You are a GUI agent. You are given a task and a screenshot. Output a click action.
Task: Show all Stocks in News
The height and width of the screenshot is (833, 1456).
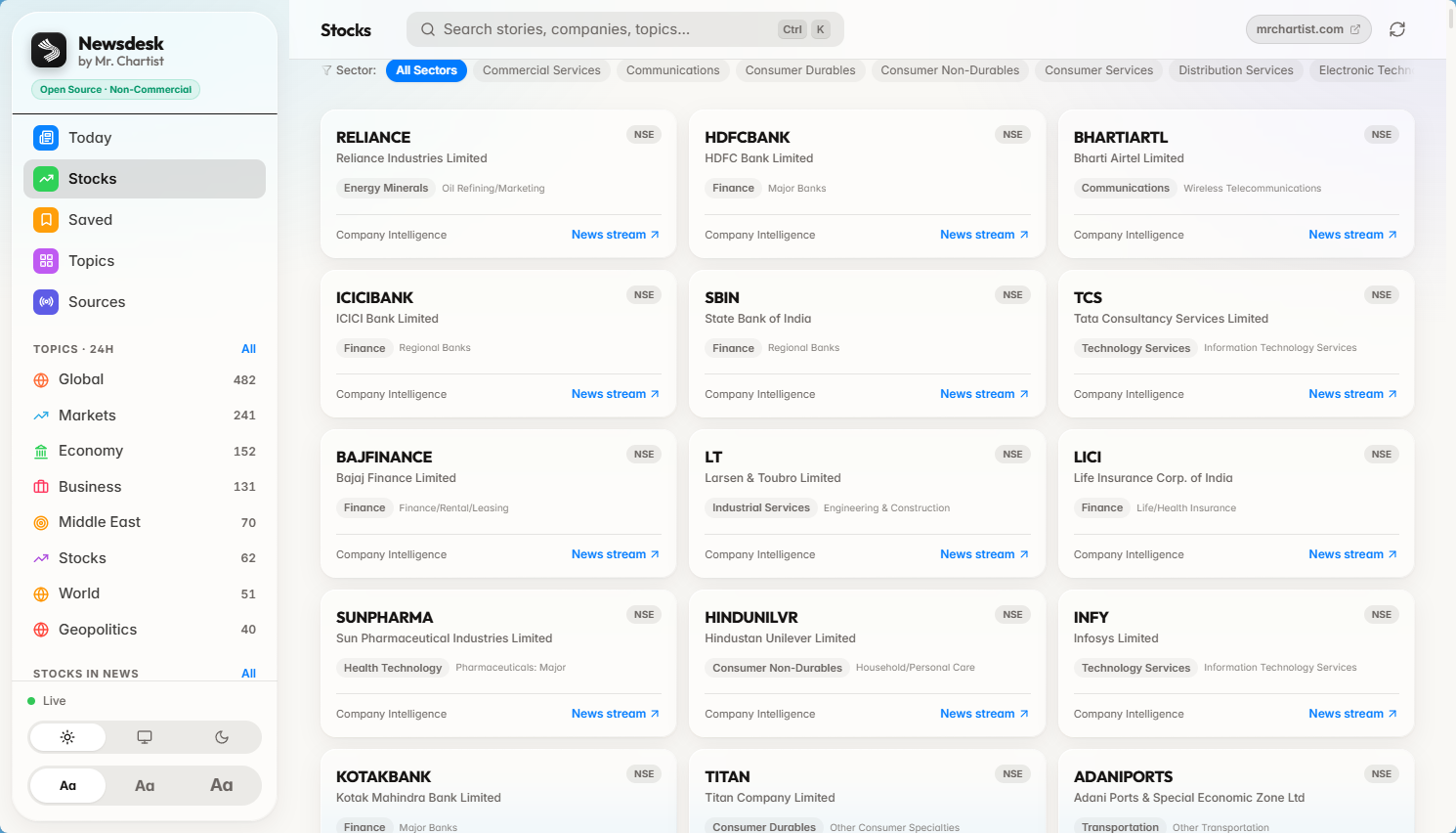pyautogui.click(x=249, y=674)
